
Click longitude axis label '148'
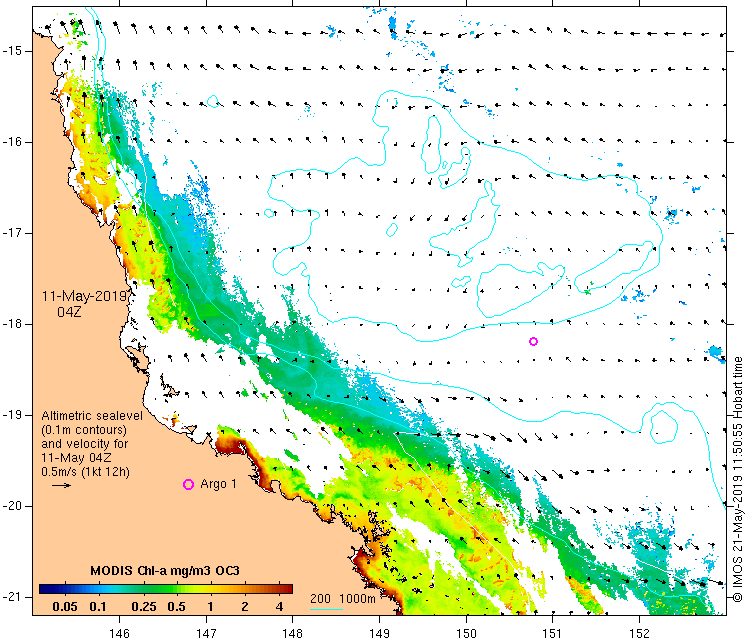point(292,633)
